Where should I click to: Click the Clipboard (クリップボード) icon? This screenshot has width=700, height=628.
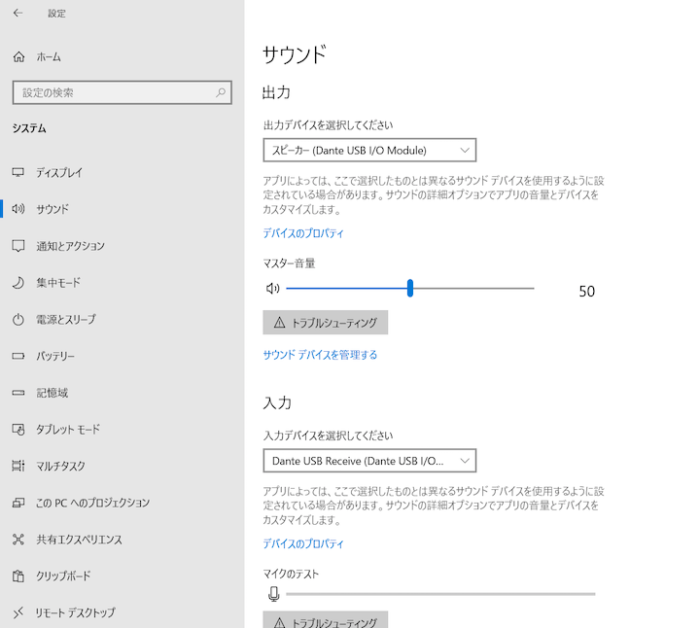18,576
